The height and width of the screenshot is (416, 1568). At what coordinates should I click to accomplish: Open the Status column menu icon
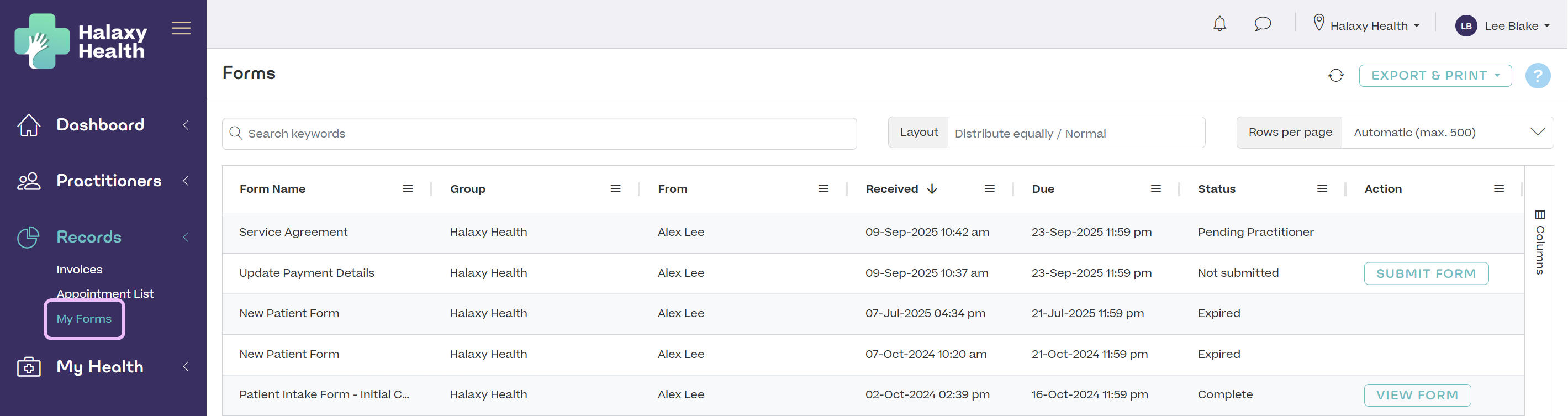tap(1322, 189)
